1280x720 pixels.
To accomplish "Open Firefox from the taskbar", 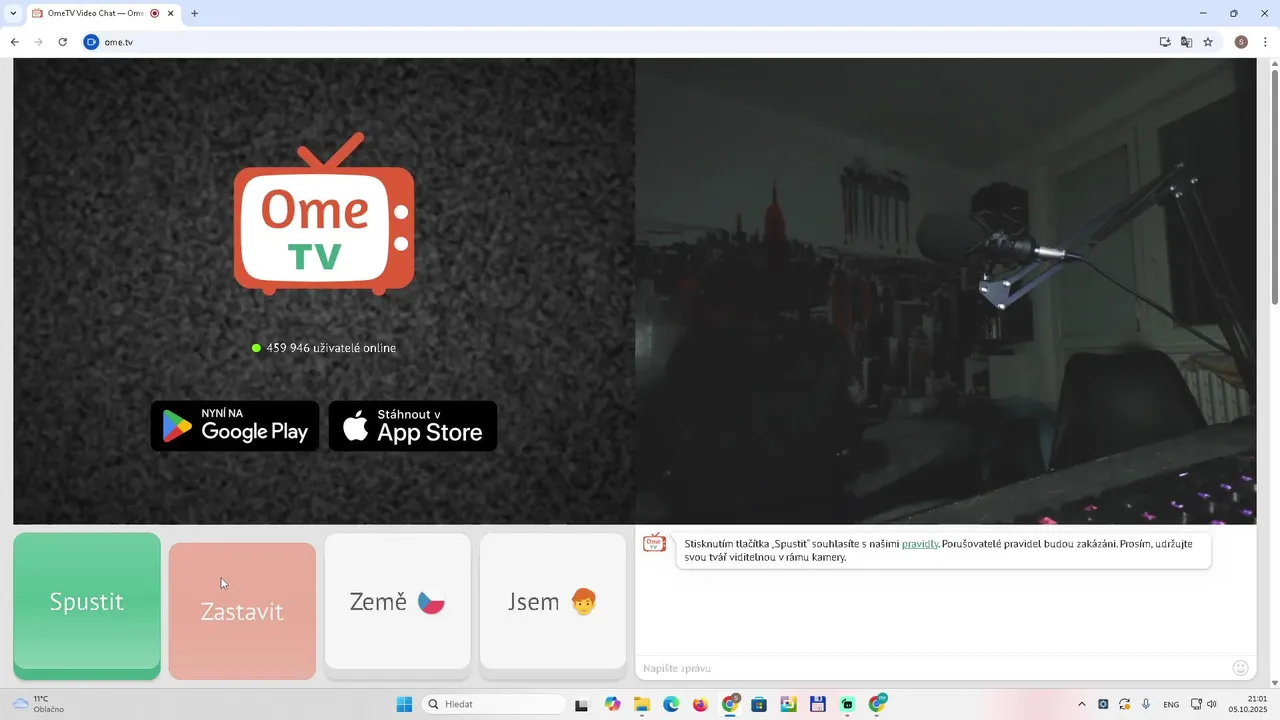I will pyautogui.click(x=700, y=704).
